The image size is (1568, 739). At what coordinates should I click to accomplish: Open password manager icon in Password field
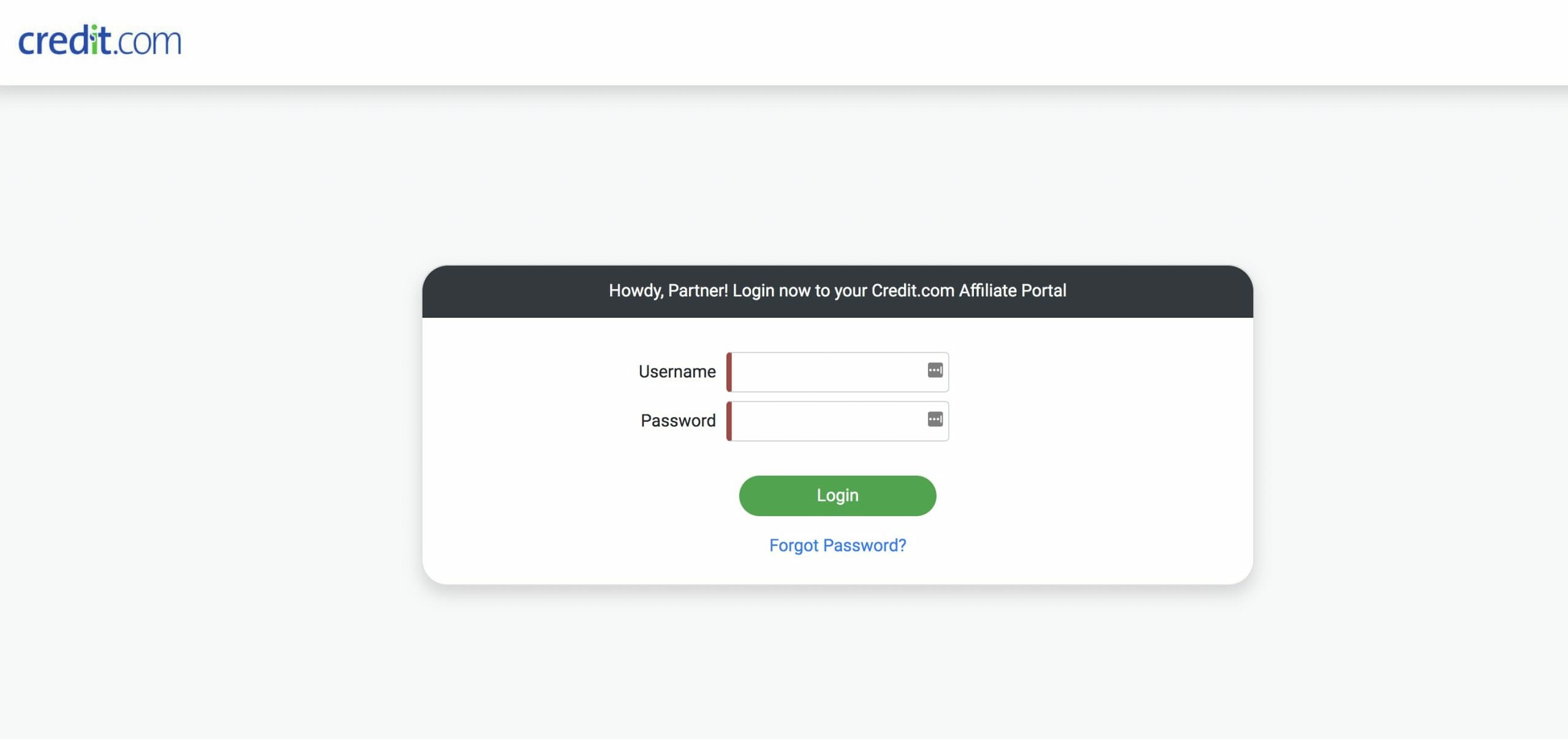click(x=935, y=419)
